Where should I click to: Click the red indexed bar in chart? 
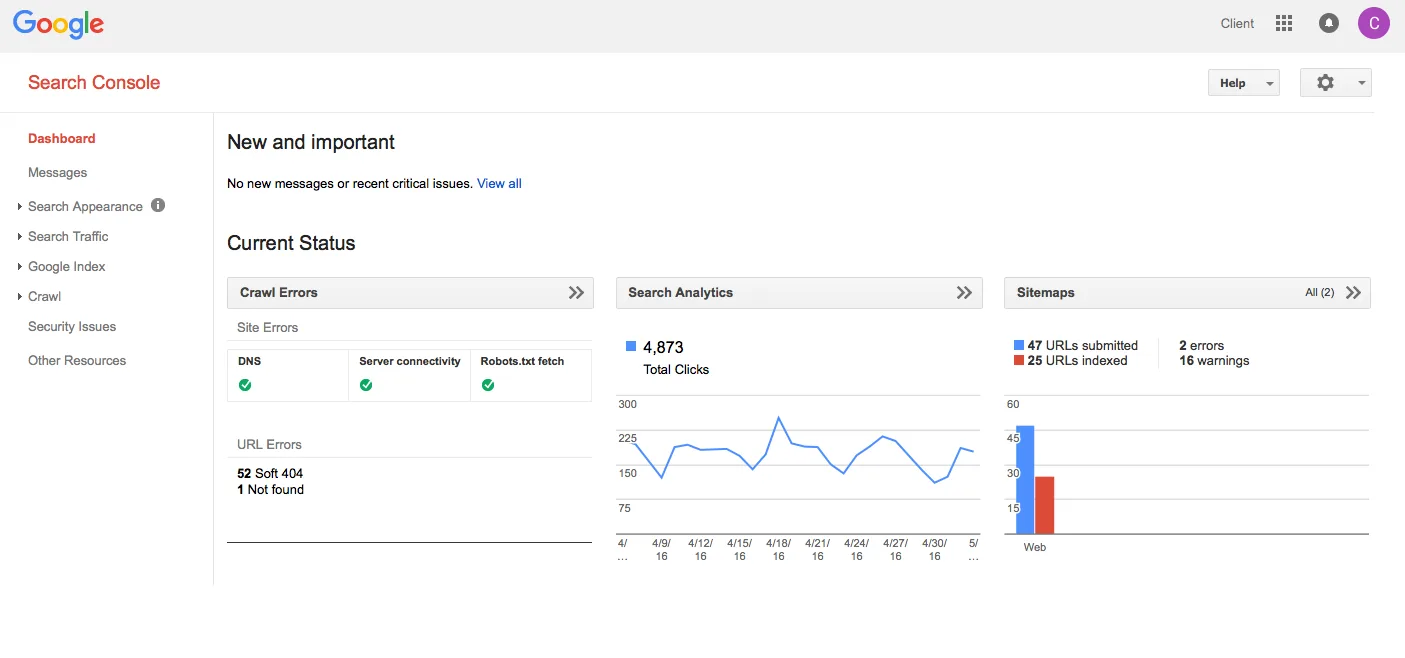1045,505
